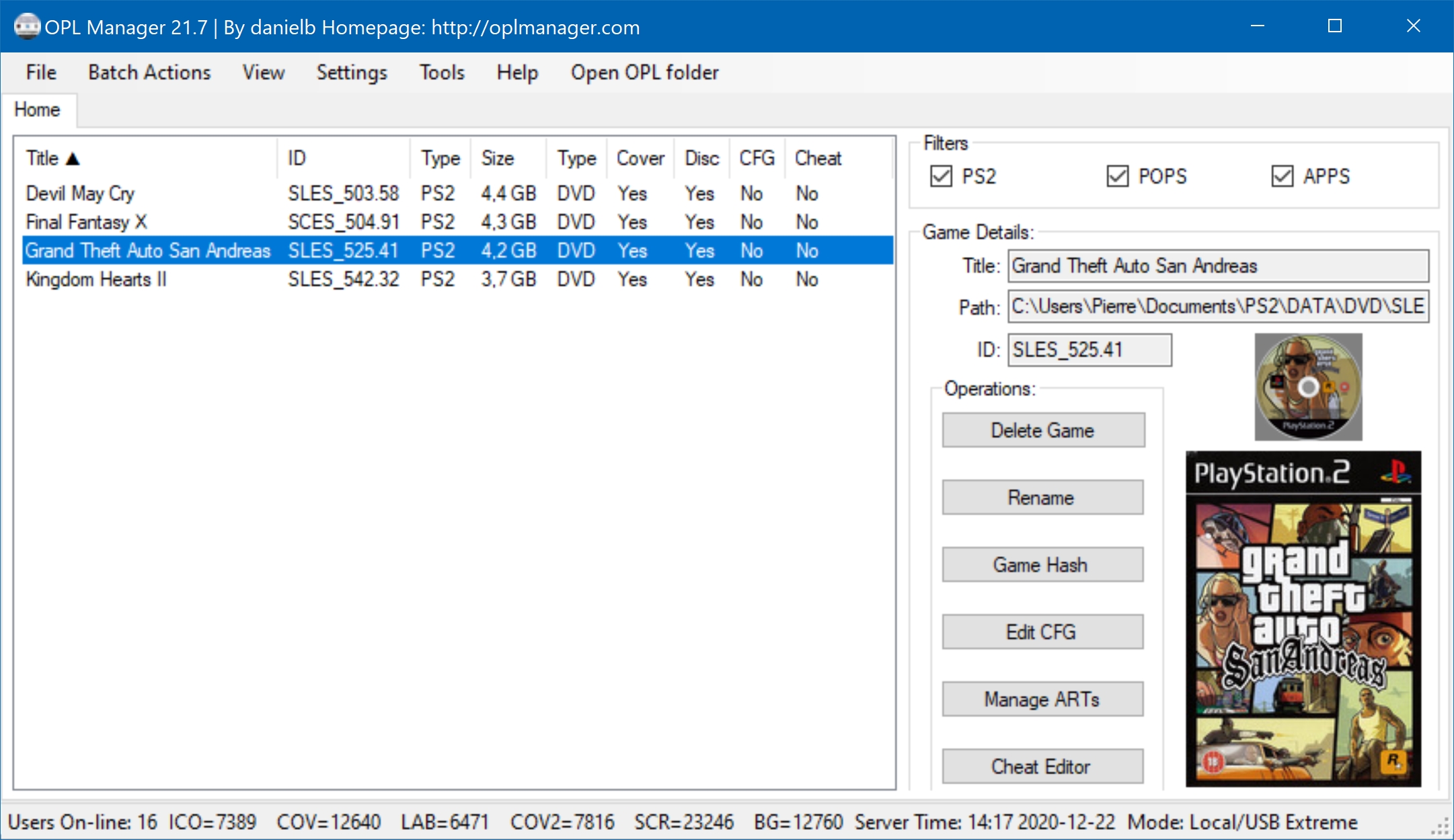
Task: Open the Tools menu
Action: [x=442, y=72]
